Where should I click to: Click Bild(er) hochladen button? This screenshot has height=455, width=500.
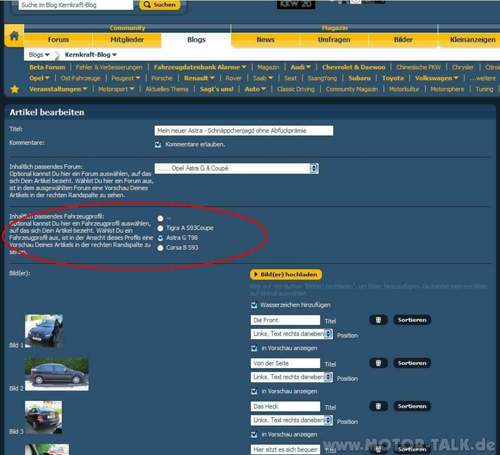tap(286, 275)
